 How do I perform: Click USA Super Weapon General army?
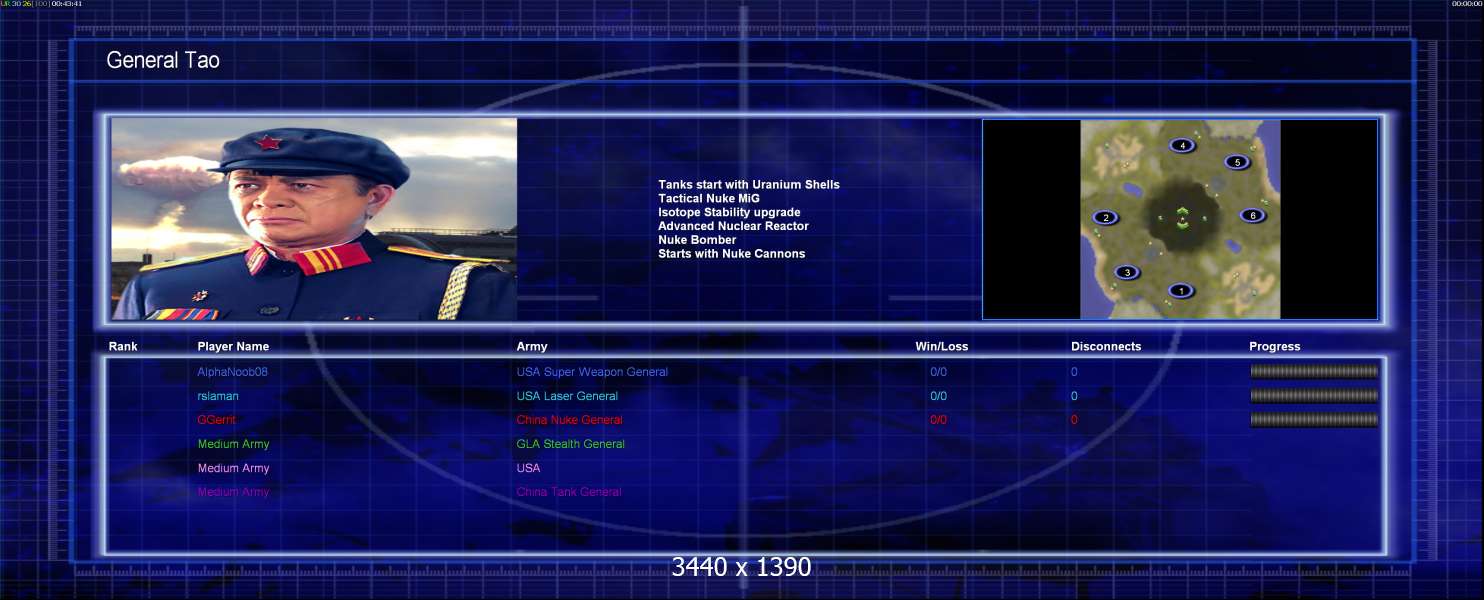click(x=592, y=372)
